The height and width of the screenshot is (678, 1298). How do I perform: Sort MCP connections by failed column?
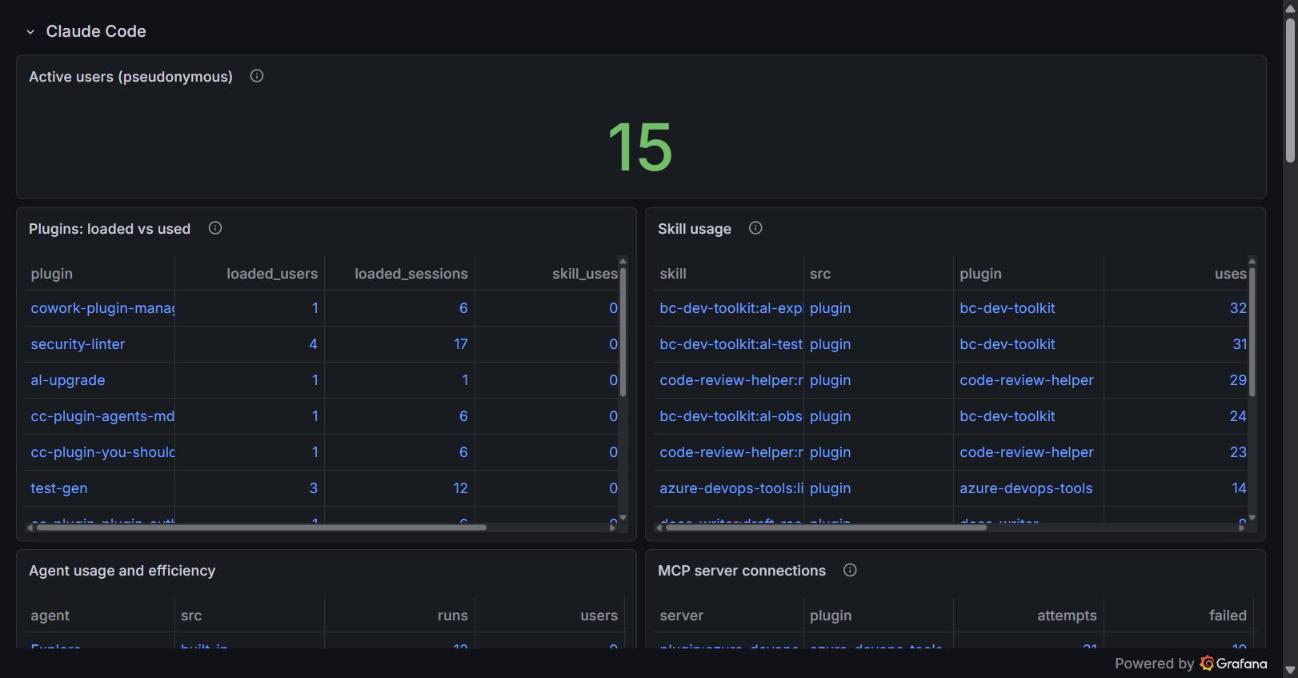[1228, 616]
